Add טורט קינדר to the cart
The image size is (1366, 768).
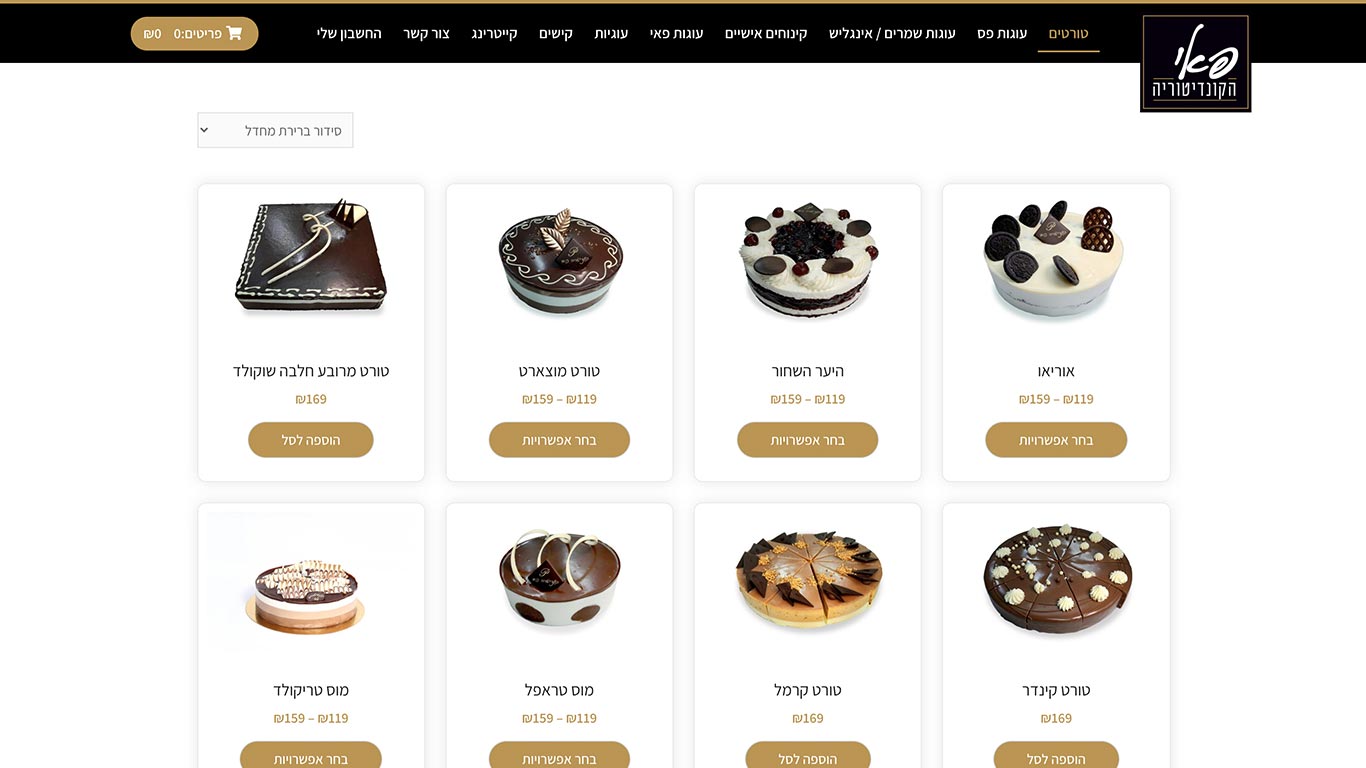tap(1056, 757)
